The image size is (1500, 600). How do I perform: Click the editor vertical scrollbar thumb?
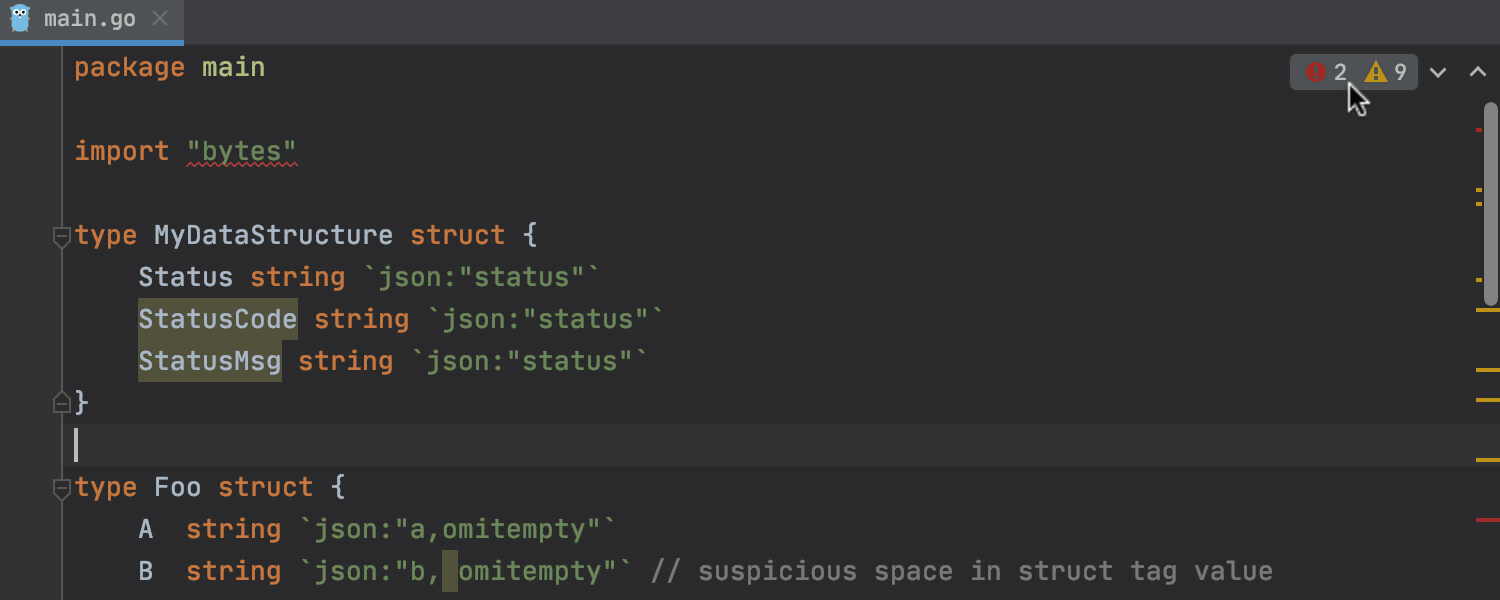tap(1490, 200)
